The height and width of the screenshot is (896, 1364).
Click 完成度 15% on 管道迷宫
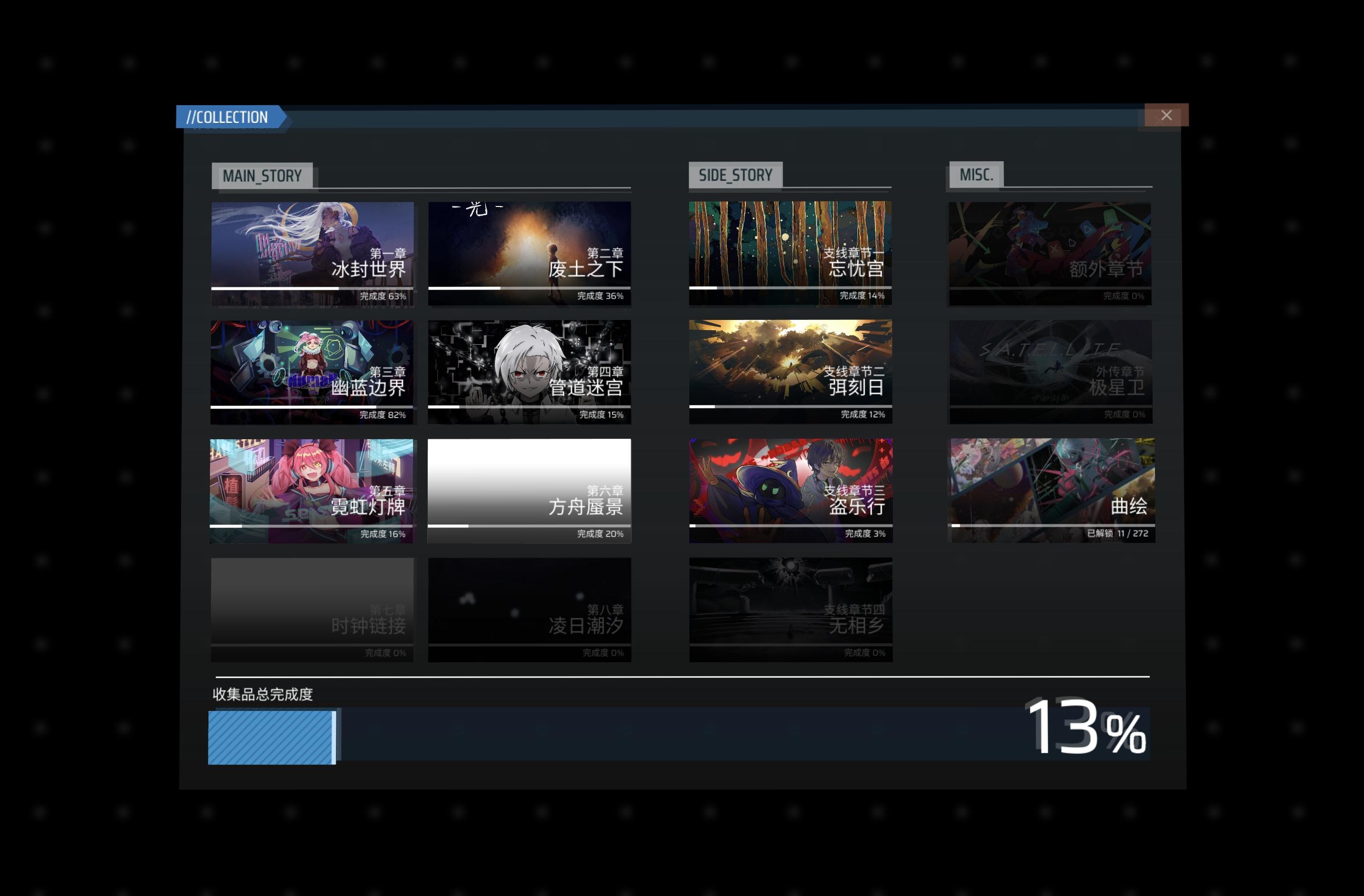(x=601, y=414)
